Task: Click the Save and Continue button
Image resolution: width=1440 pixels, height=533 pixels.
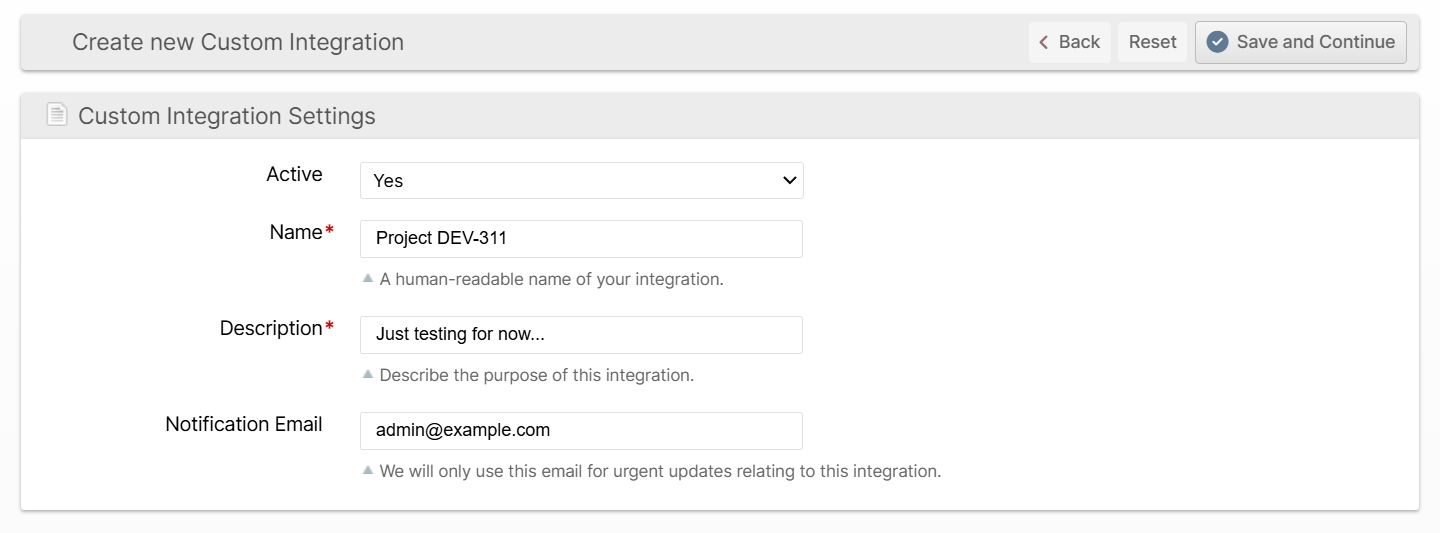Action: tap(1300, 42)
